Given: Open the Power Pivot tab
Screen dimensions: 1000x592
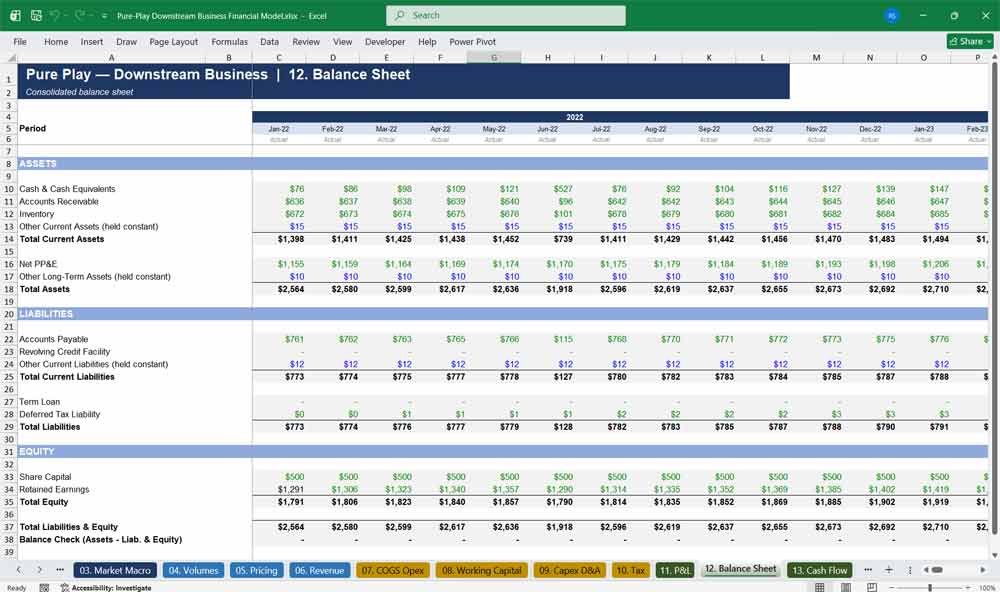Looking at the screenshot, I should point(473,41).
